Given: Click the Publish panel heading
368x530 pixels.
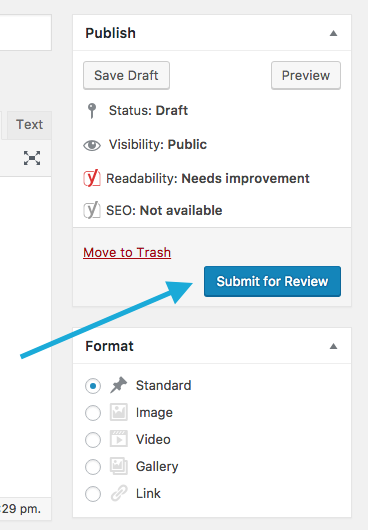Looking at the screenshot, I should 111,33.
